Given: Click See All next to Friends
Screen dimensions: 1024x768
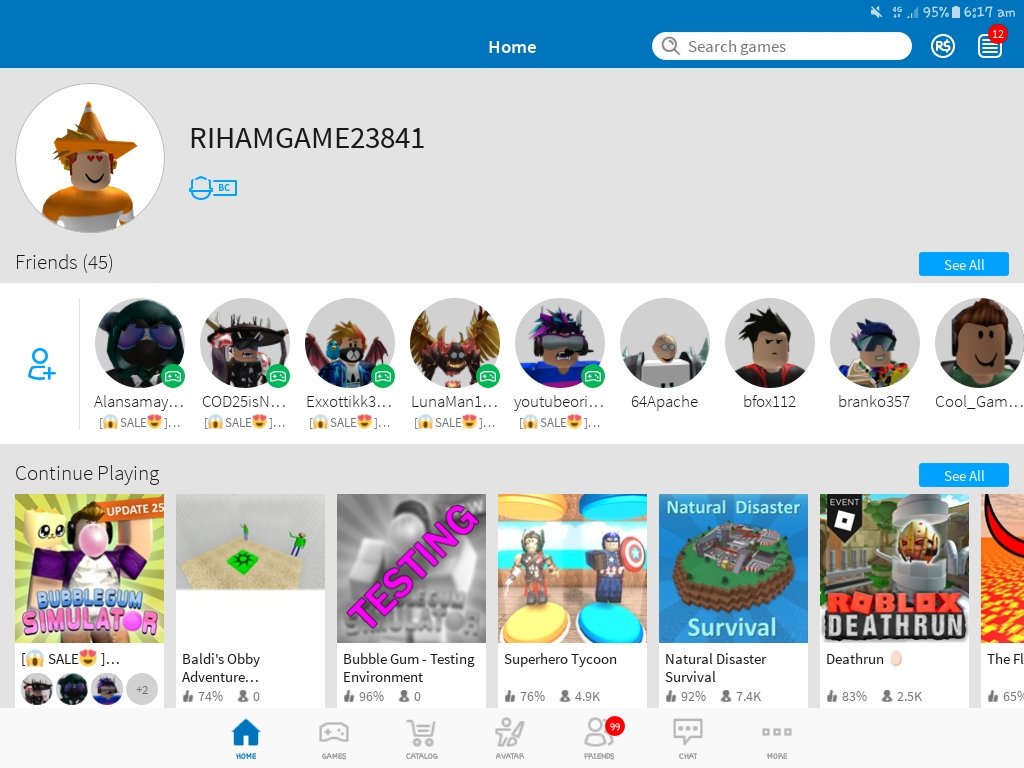Looking at the screenshot, I should click(963, 264).
